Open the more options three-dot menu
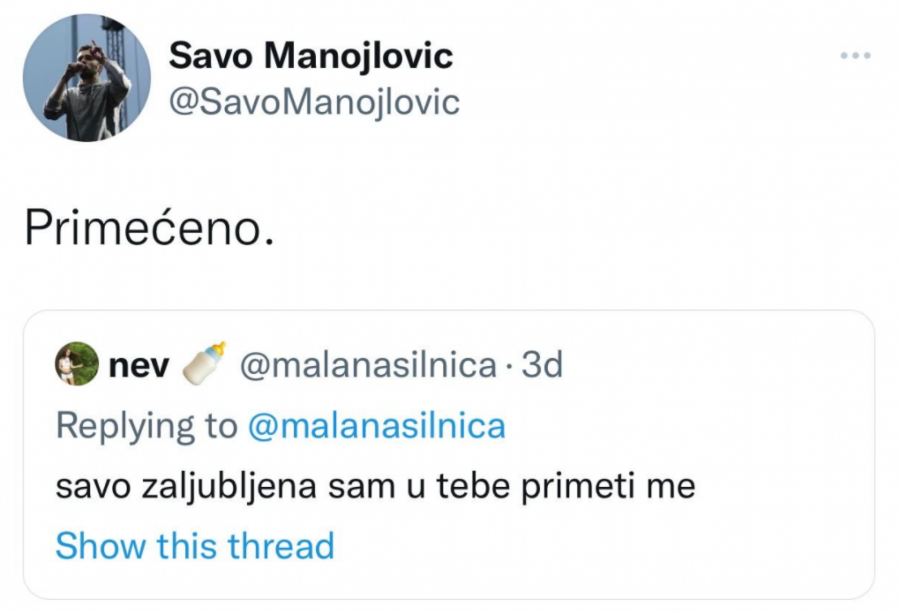 coord(855,55)
